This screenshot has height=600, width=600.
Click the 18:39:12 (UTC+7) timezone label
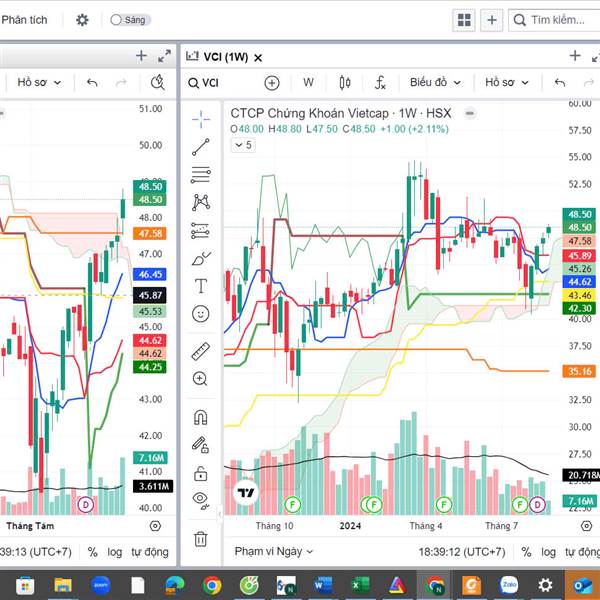462,552
